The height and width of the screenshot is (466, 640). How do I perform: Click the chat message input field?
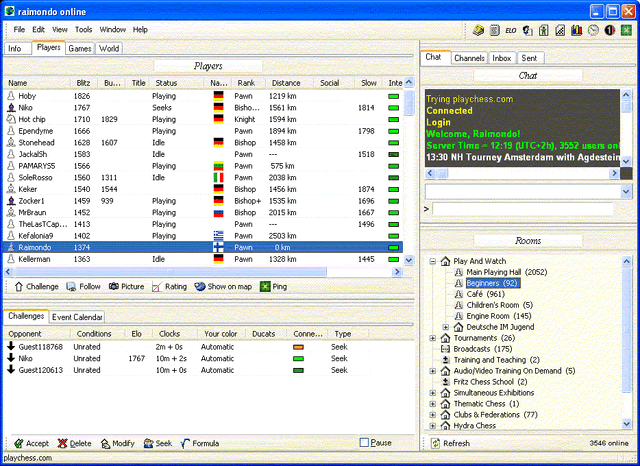(522, 209)
